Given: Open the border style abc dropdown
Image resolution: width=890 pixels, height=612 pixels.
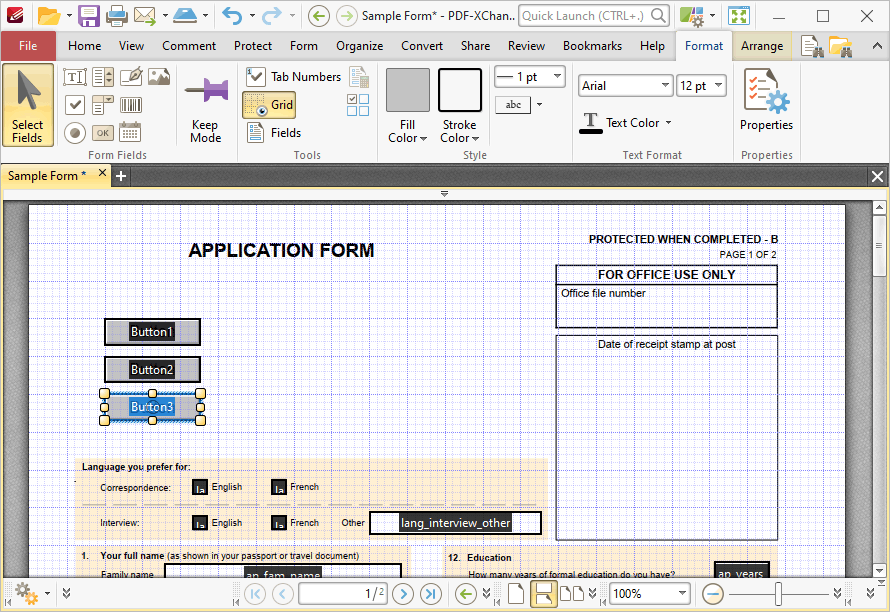Looking at the screenshot, I should point(539,104).
